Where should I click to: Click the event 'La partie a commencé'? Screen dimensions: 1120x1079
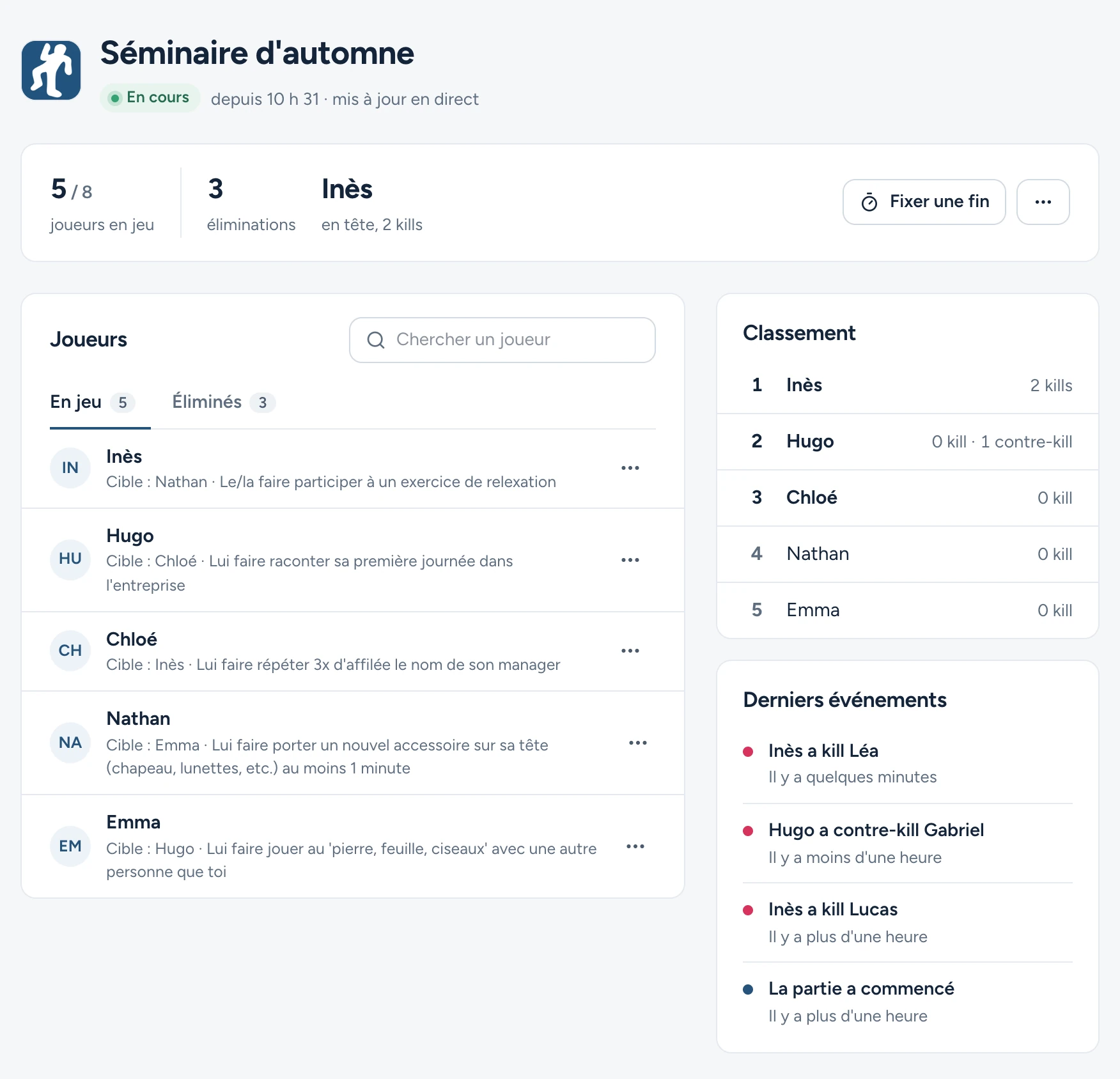[907, 1002]
